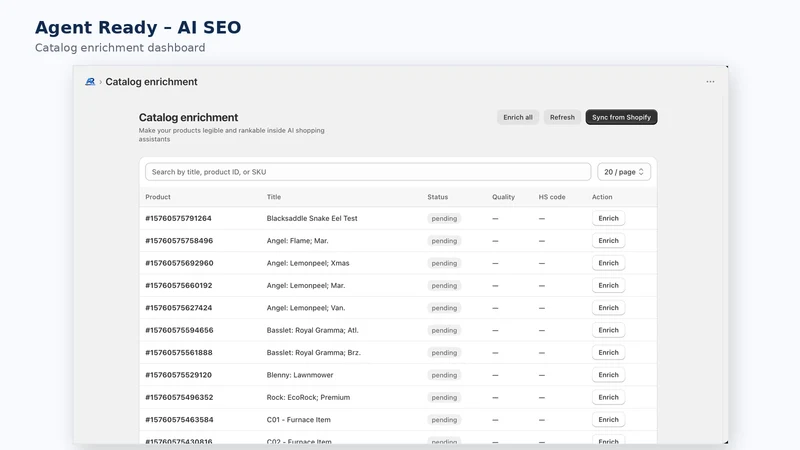
Task: Enrich Basslet: Royal Gramma; Atl. product
Action: 608,330
